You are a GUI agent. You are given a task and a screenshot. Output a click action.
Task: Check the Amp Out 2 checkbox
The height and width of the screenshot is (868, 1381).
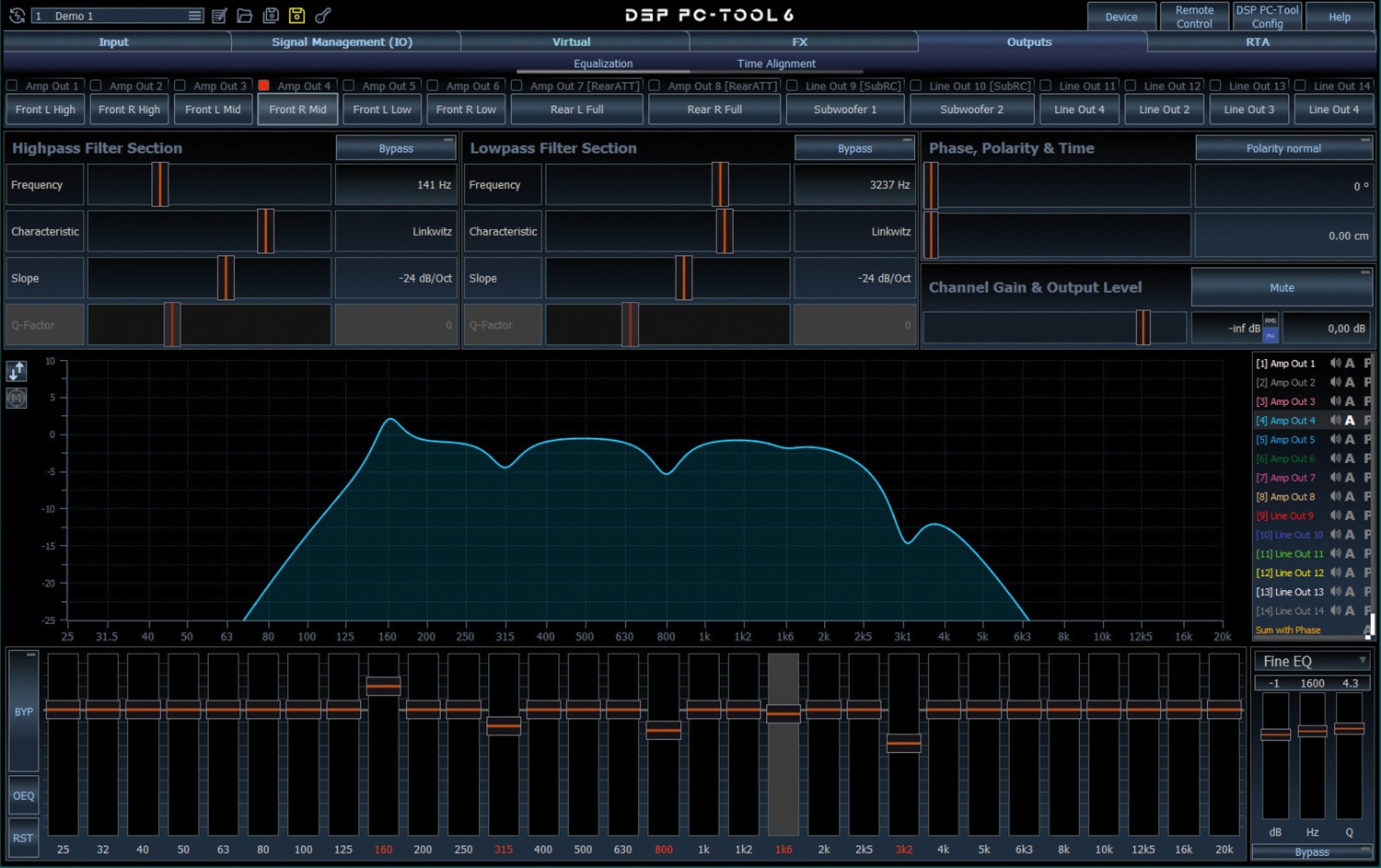click(96, 86)
